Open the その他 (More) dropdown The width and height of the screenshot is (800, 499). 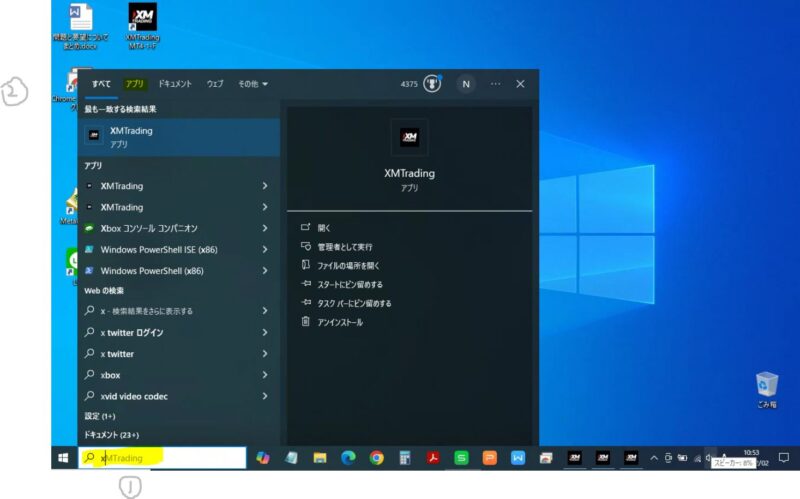click(253, 84)
